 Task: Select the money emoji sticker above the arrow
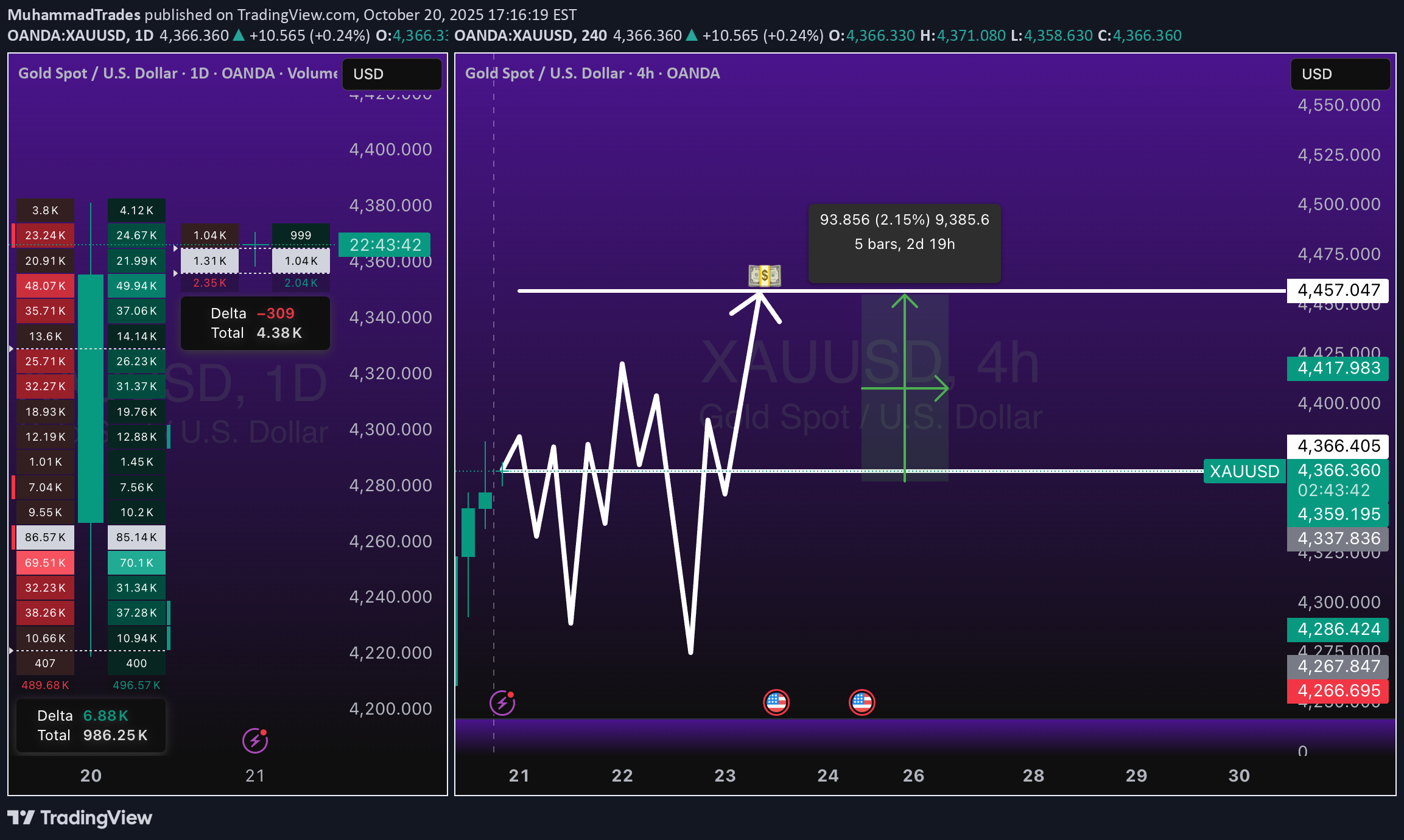click(763, 276)
